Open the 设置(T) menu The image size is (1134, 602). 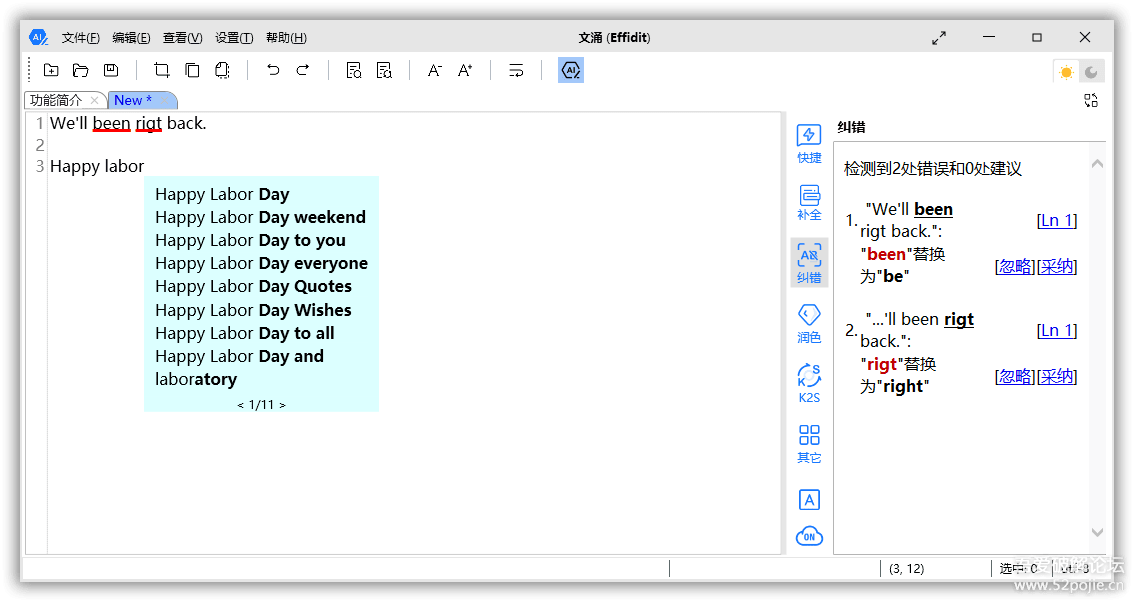234,38
